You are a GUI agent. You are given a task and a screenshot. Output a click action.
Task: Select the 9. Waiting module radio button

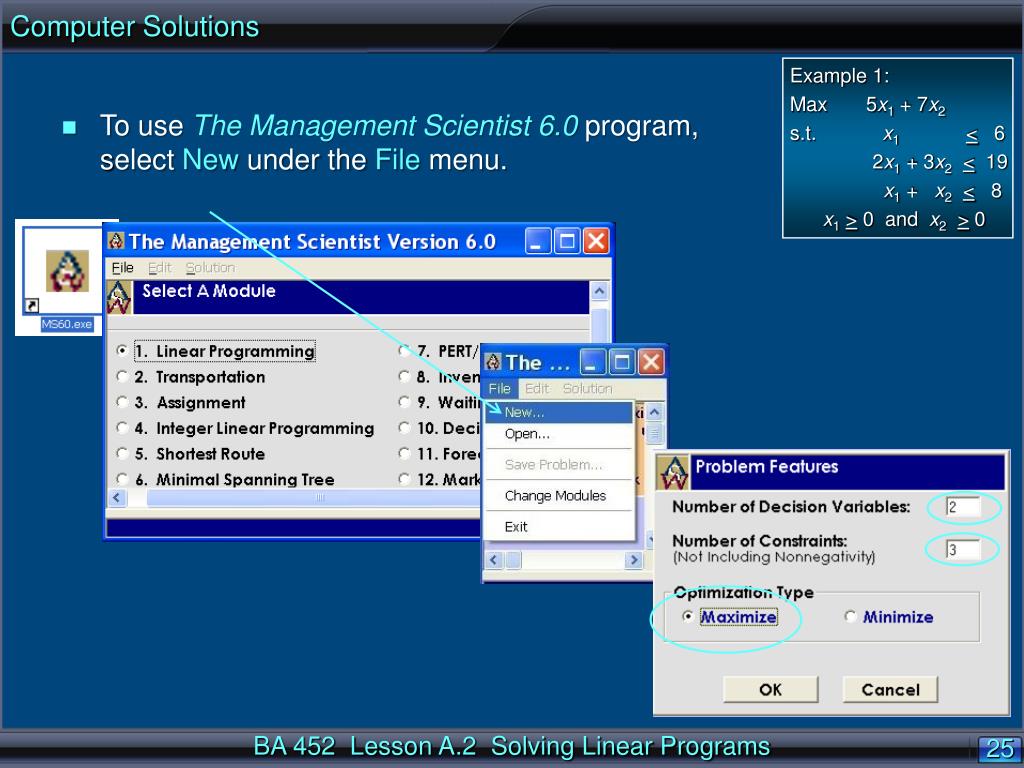(x=404, y=402)
